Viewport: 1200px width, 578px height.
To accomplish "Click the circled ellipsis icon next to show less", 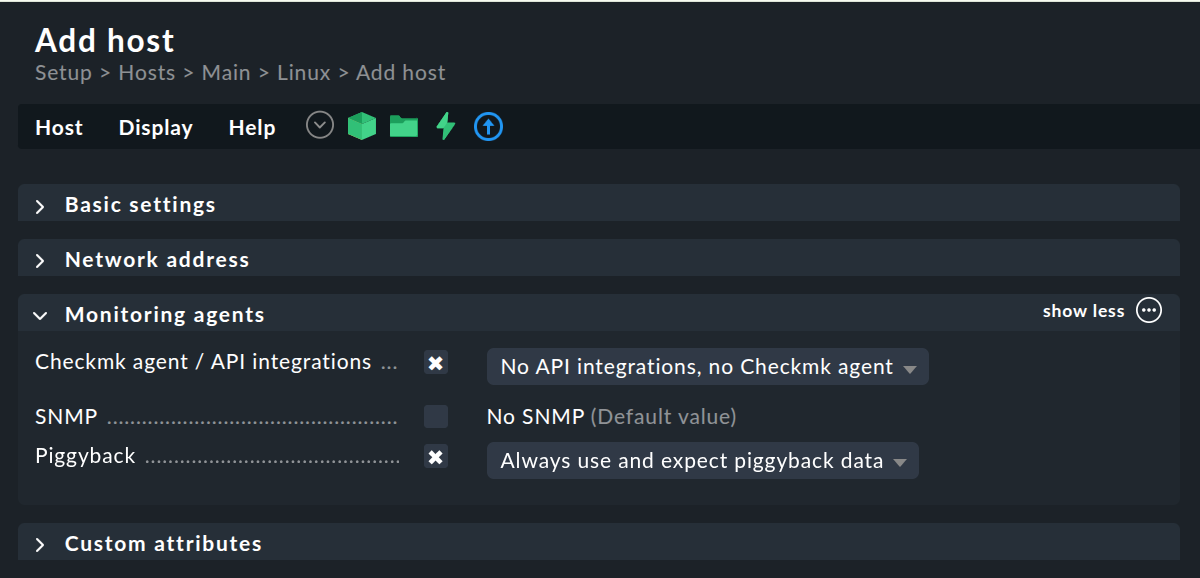I will pyautogui.click(x=1148, y=310).
